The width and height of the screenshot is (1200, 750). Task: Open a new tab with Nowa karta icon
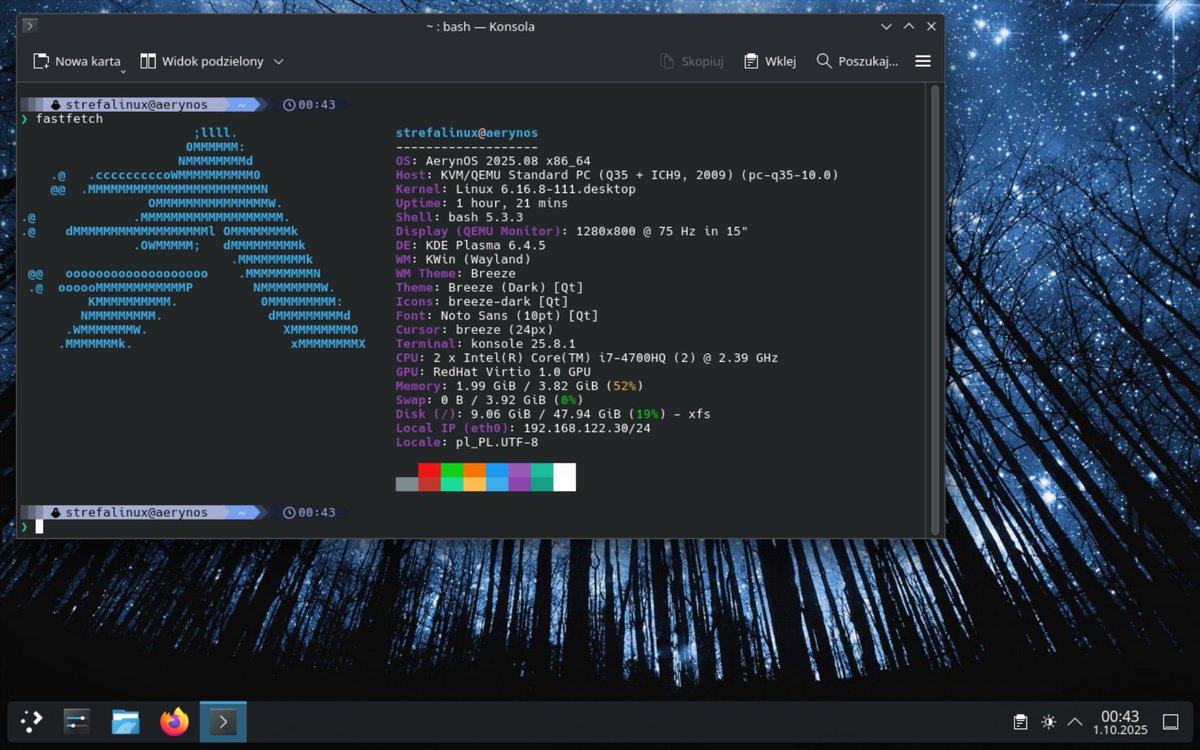coord(40,61)
